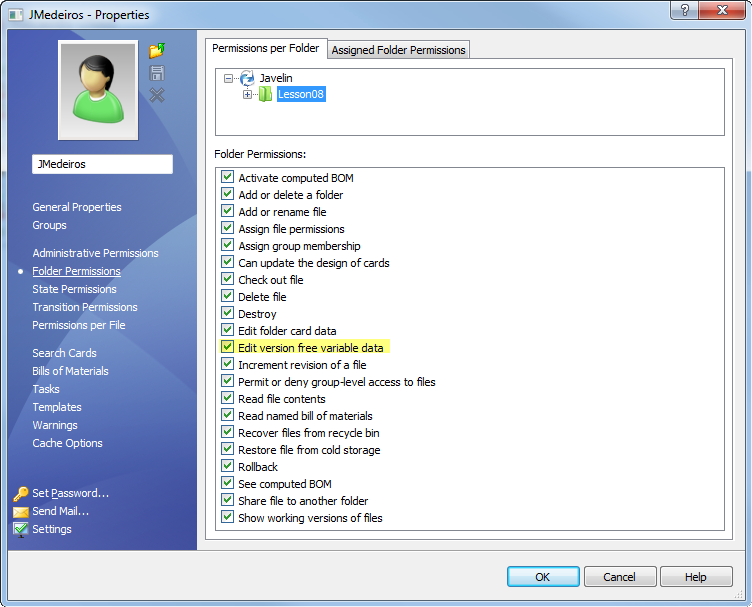Click the Send Mail envelope icon
This screenshot has width=752, height=607.
click(x=21, y=512)
